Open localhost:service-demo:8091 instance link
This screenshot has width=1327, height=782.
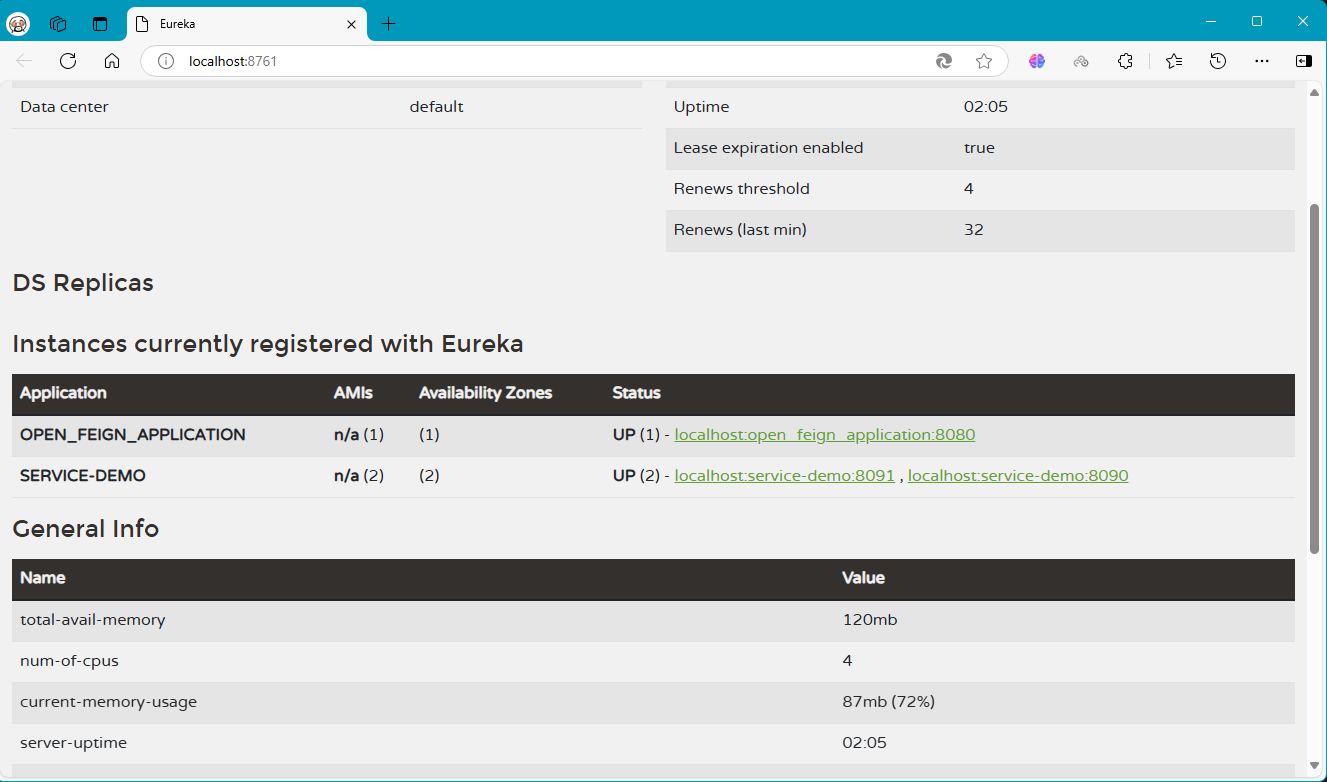(785, 476)
